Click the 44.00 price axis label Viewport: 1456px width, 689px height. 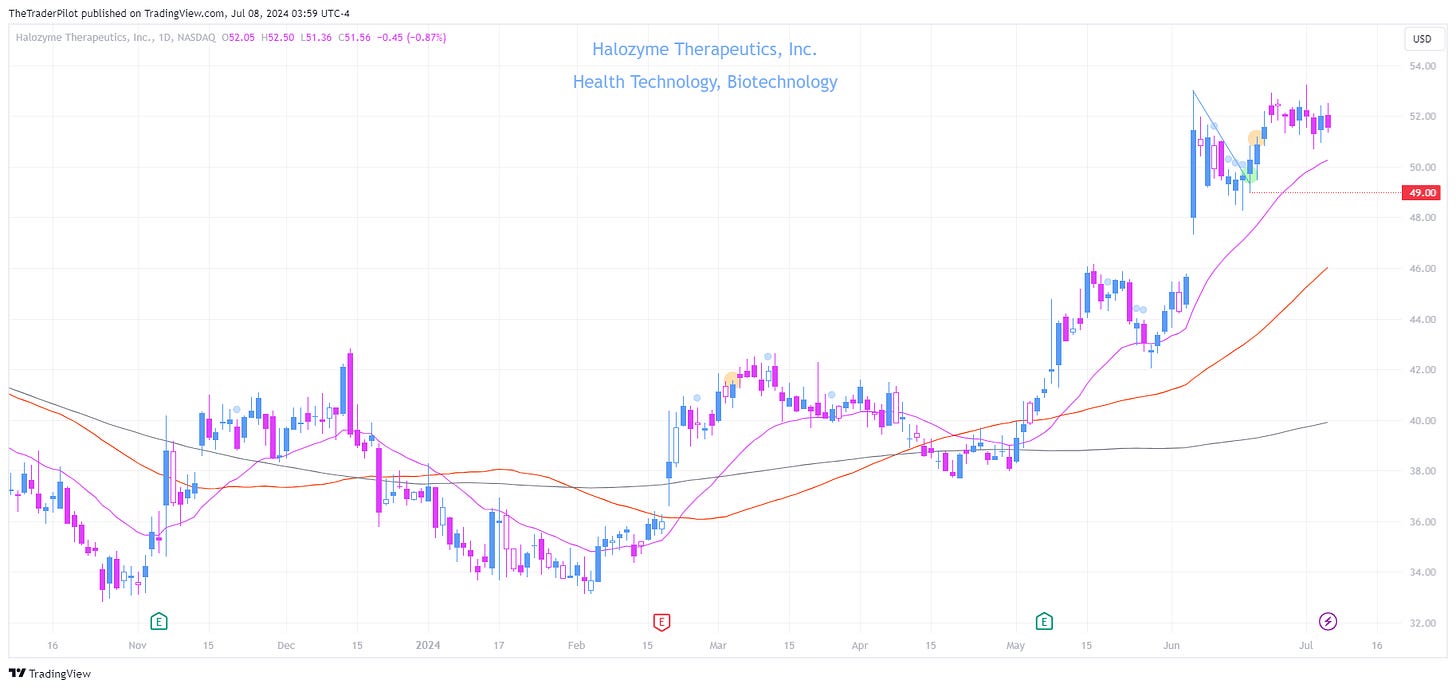pos(1423,320)
